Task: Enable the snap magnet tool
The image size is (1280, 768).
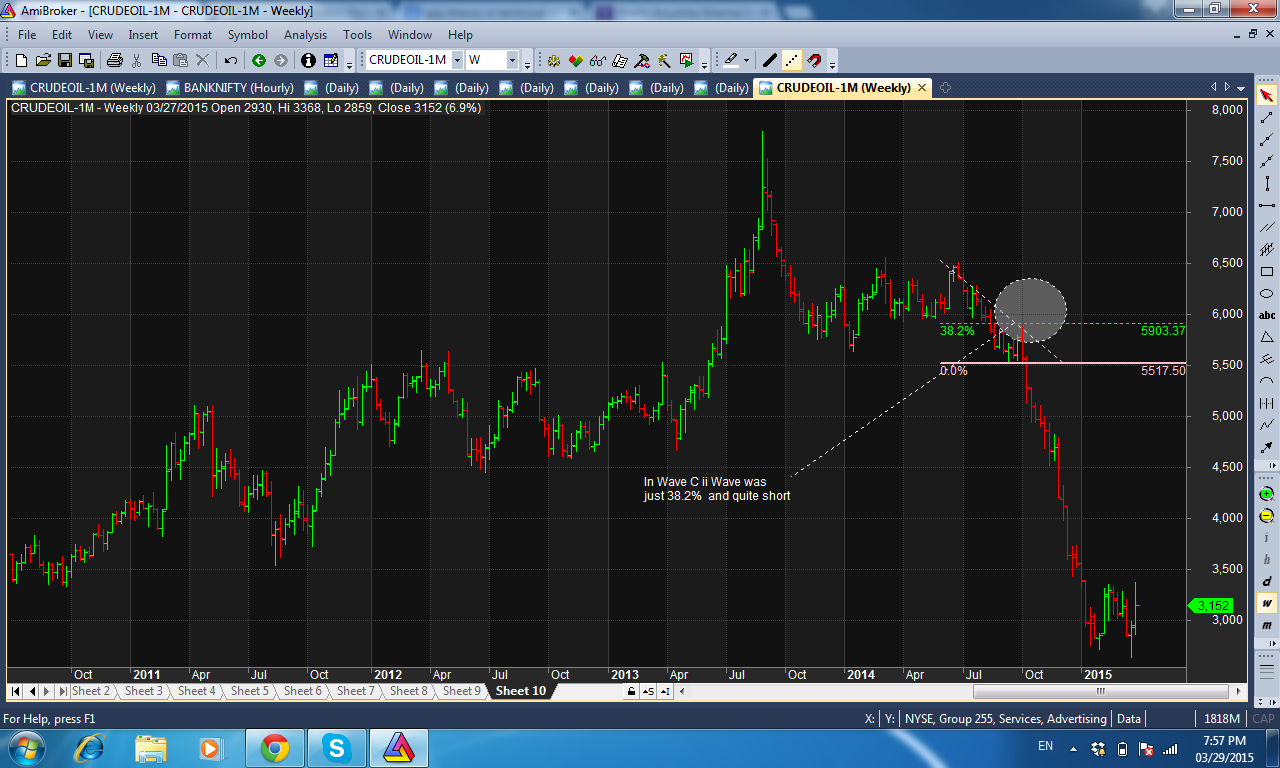Action: pyautogui.click(x=815, y=60)
